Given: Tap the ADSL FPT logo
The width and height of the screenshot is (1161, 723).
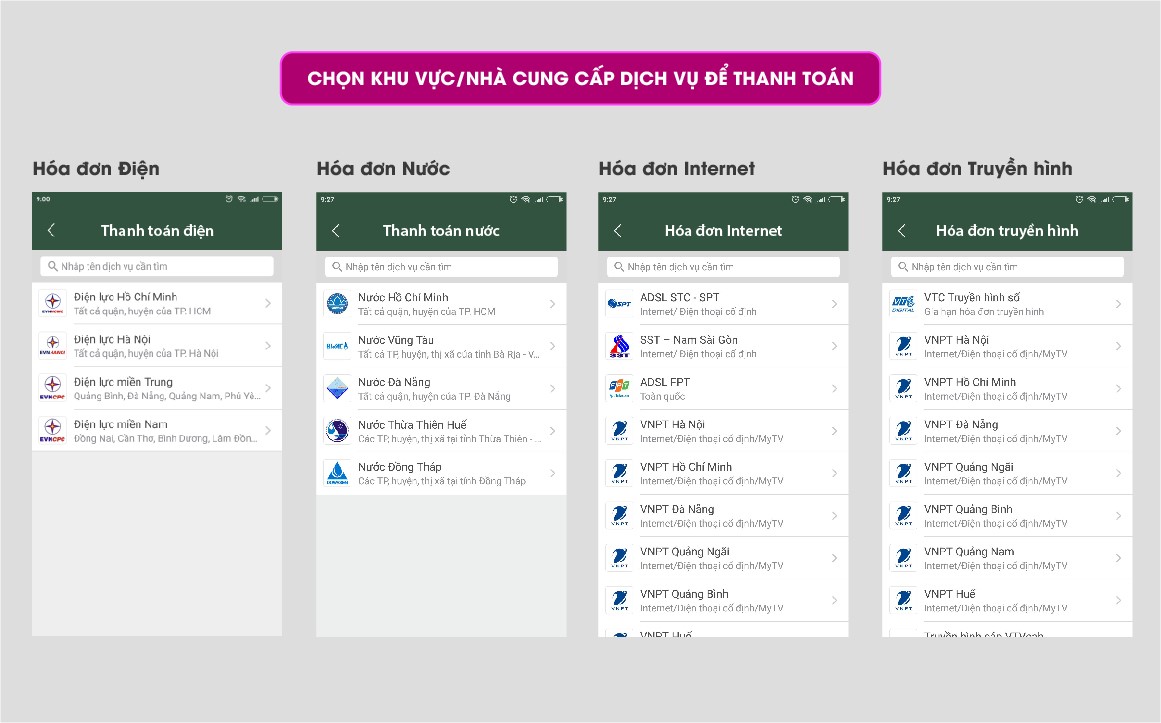Looking at the screenshot, I should click(619, 388).
